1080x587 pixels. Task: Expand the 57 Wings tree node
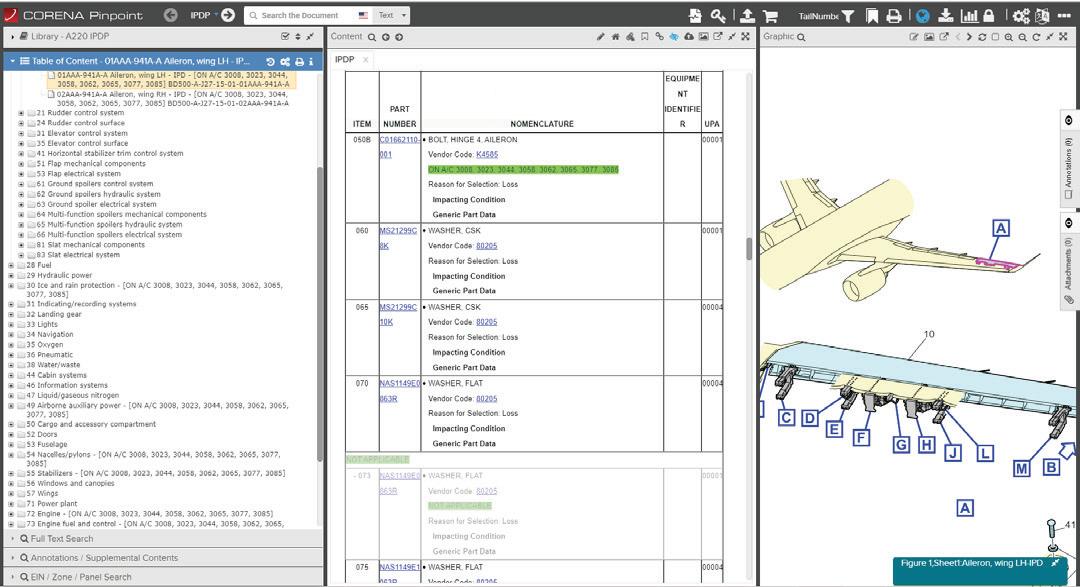[11, 494]
